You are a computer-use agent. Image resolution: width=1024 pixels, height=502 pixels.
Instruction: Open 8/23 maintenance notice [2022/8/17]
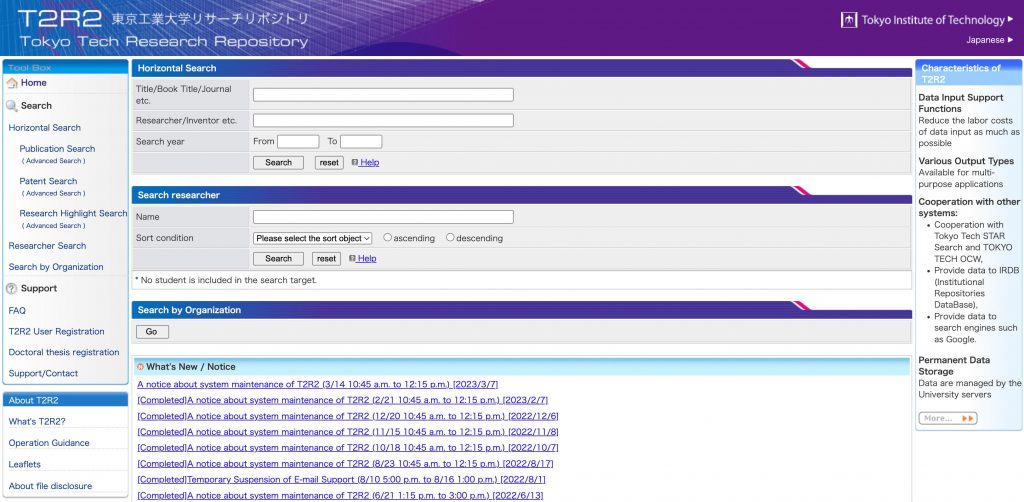(345, 463)
